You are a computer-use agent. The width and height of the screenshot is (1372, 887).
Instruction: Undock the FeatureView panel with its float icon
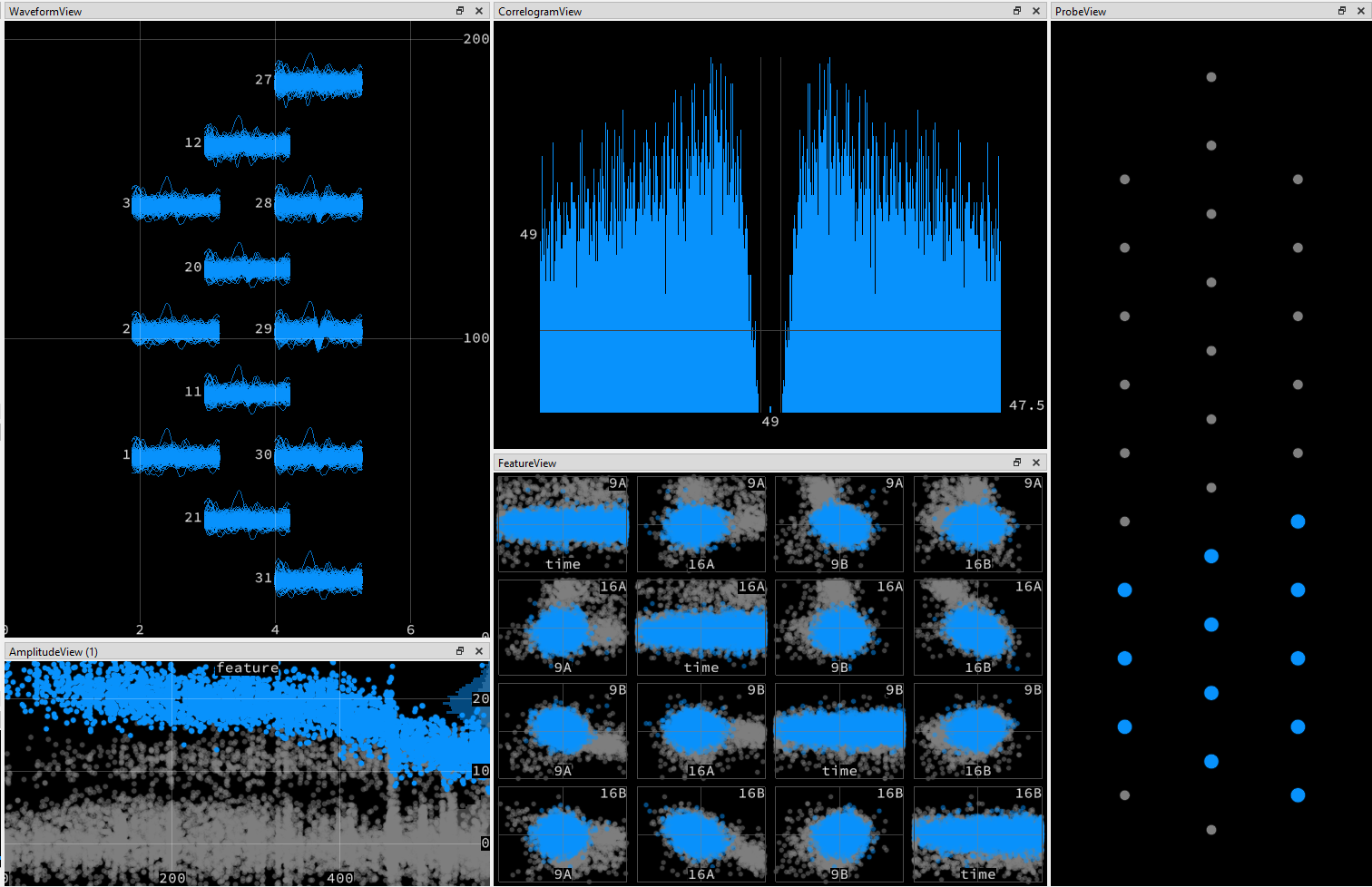pyautogui.click(x=1016, y=463)
